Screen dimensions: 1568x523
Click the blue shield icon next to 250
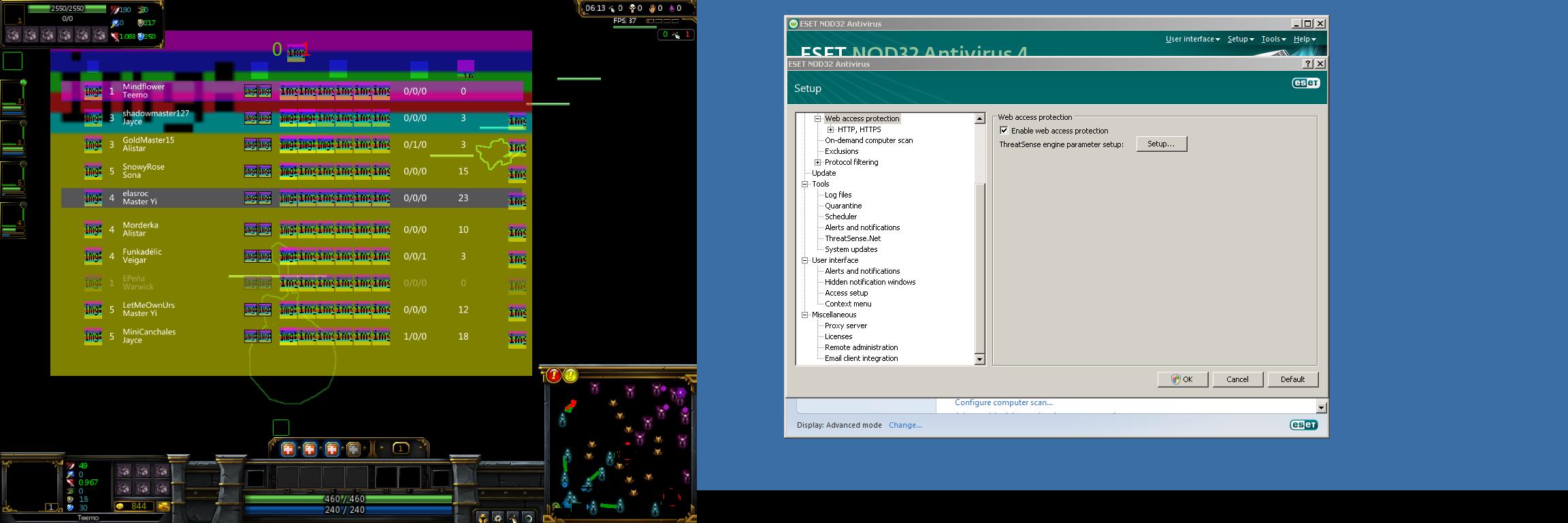click(142, 37)
